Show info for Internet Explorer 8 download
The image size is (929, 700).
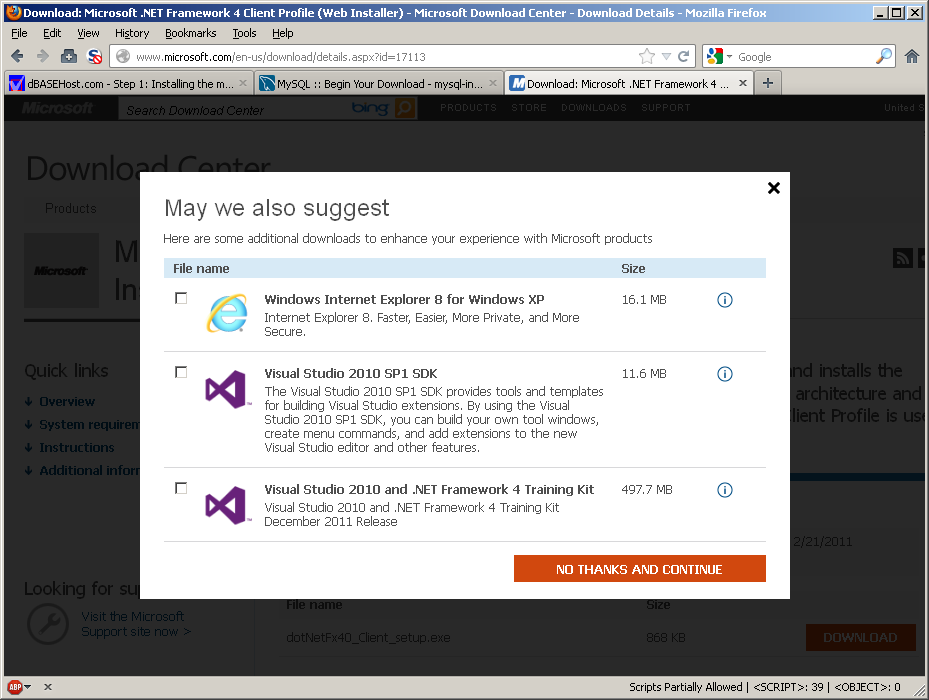tap(725, 300)
